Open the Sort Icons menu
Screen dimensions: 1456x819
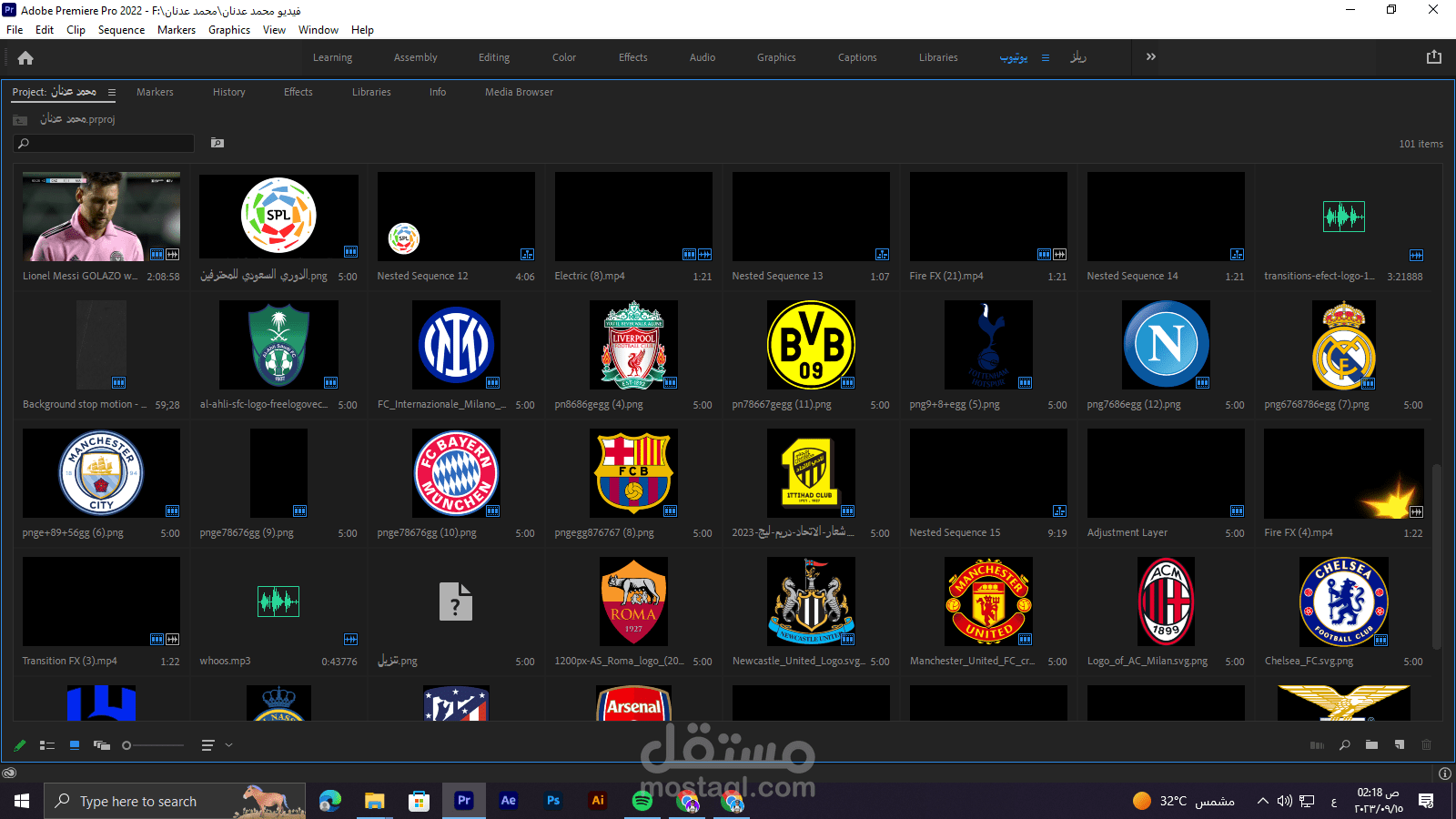[207, 745]
